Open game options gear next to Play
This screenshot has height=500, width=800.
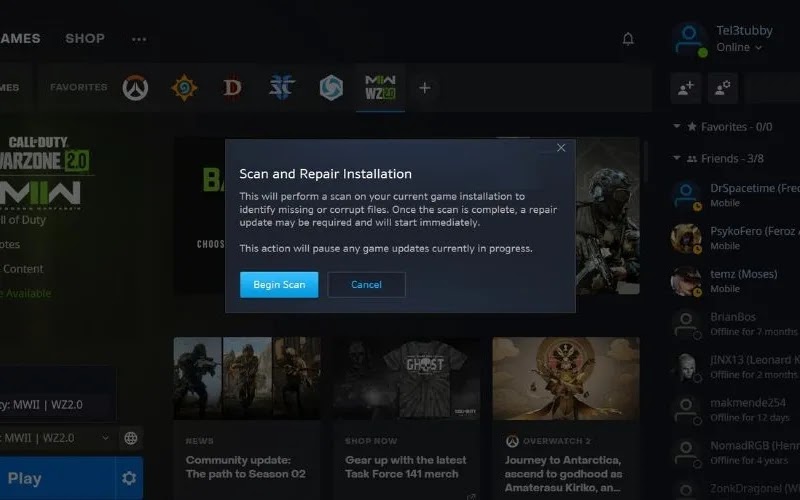(x=129, y=479)
